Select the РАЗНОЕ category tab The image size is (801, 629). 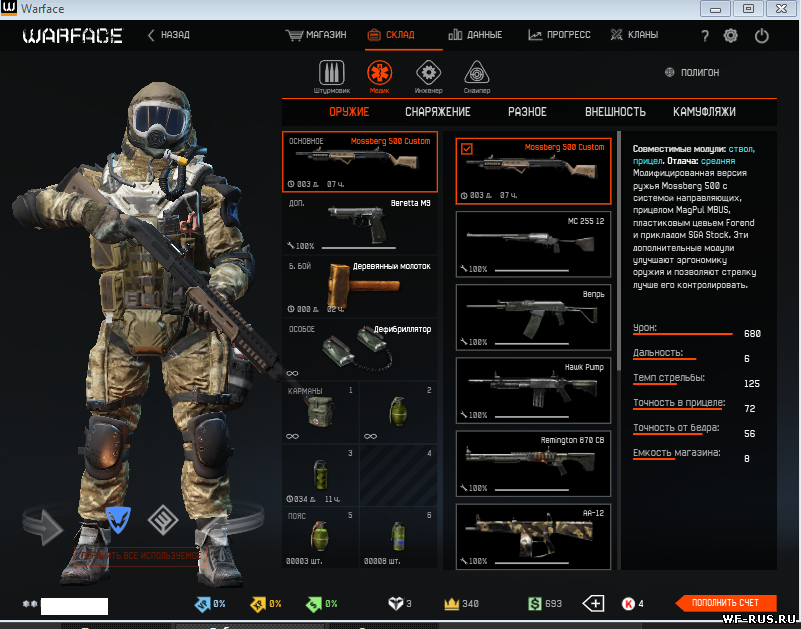click(527, 112)
